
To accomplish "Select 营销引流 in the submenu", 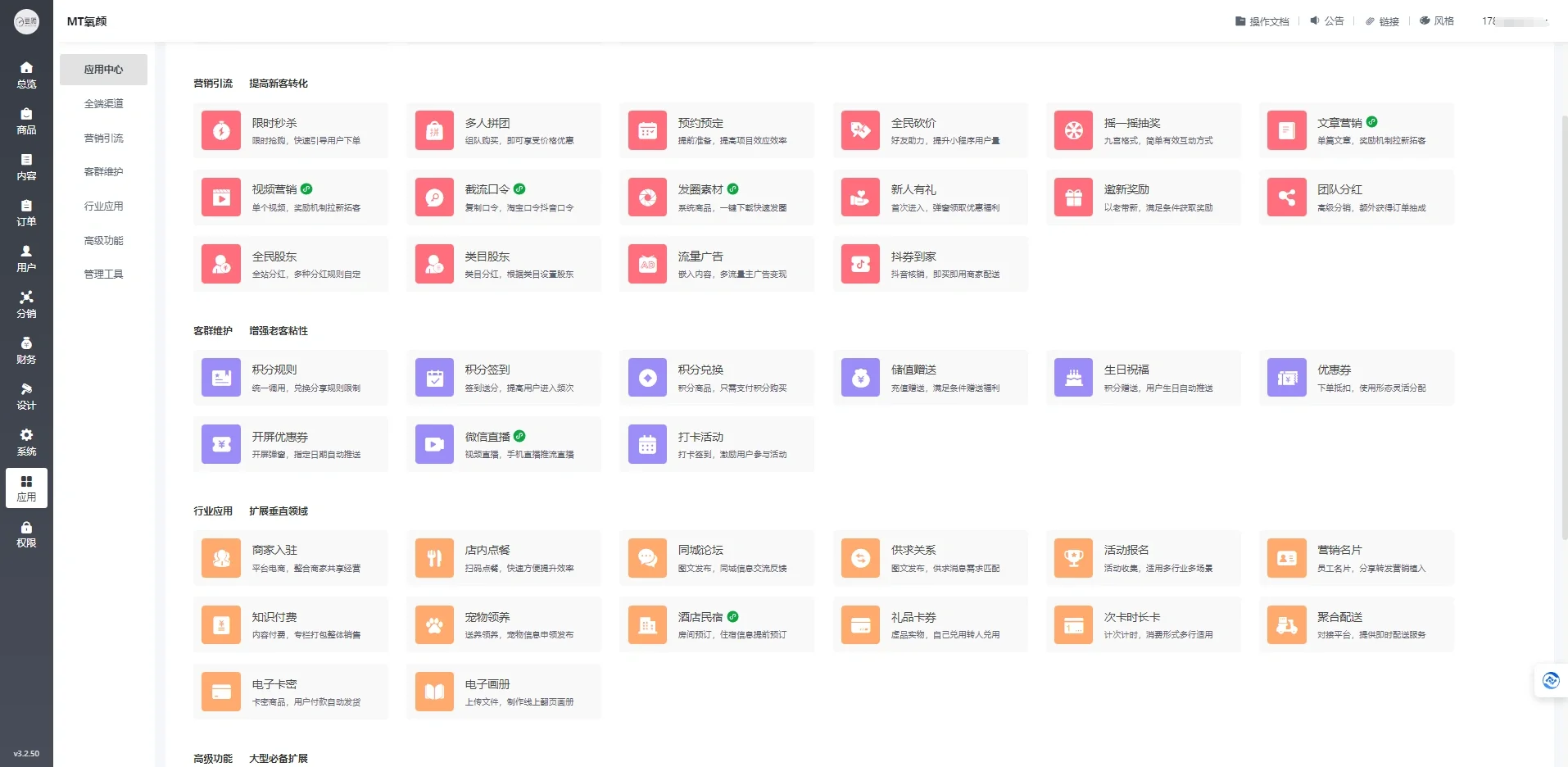I will pos(103,138).
